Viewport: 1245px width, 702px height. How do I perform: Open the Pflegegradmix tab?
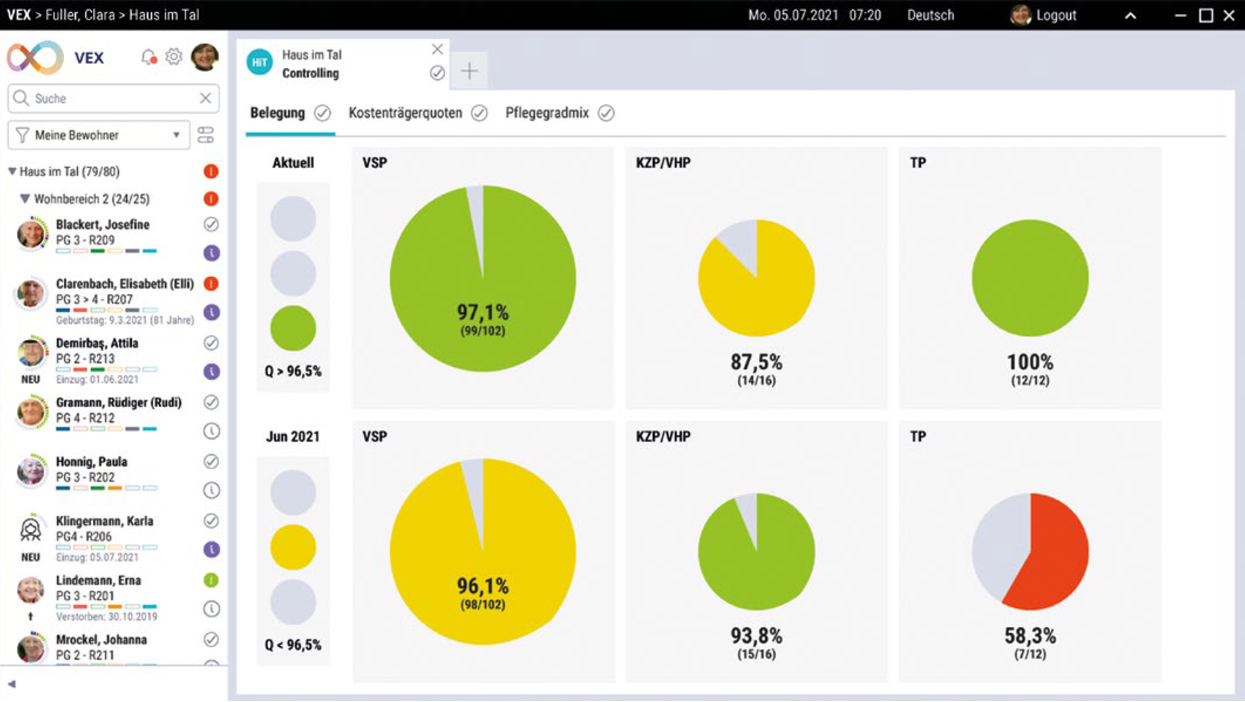click(547, 113)
